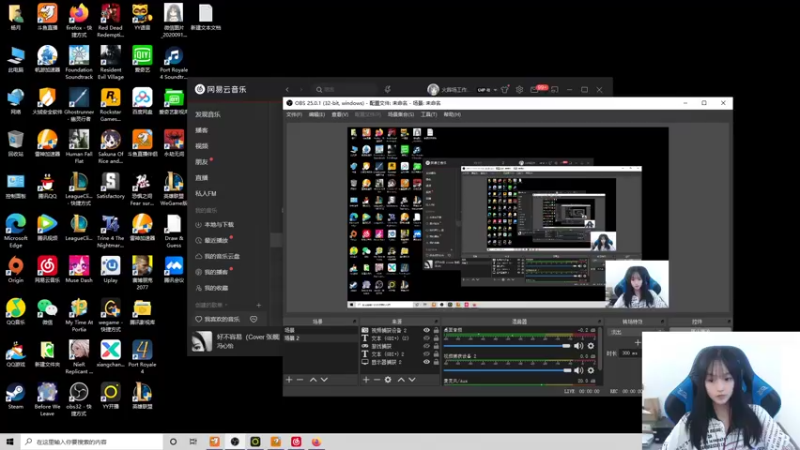Open the OBS 编辑(E) menu

click(x=316, y=115)
